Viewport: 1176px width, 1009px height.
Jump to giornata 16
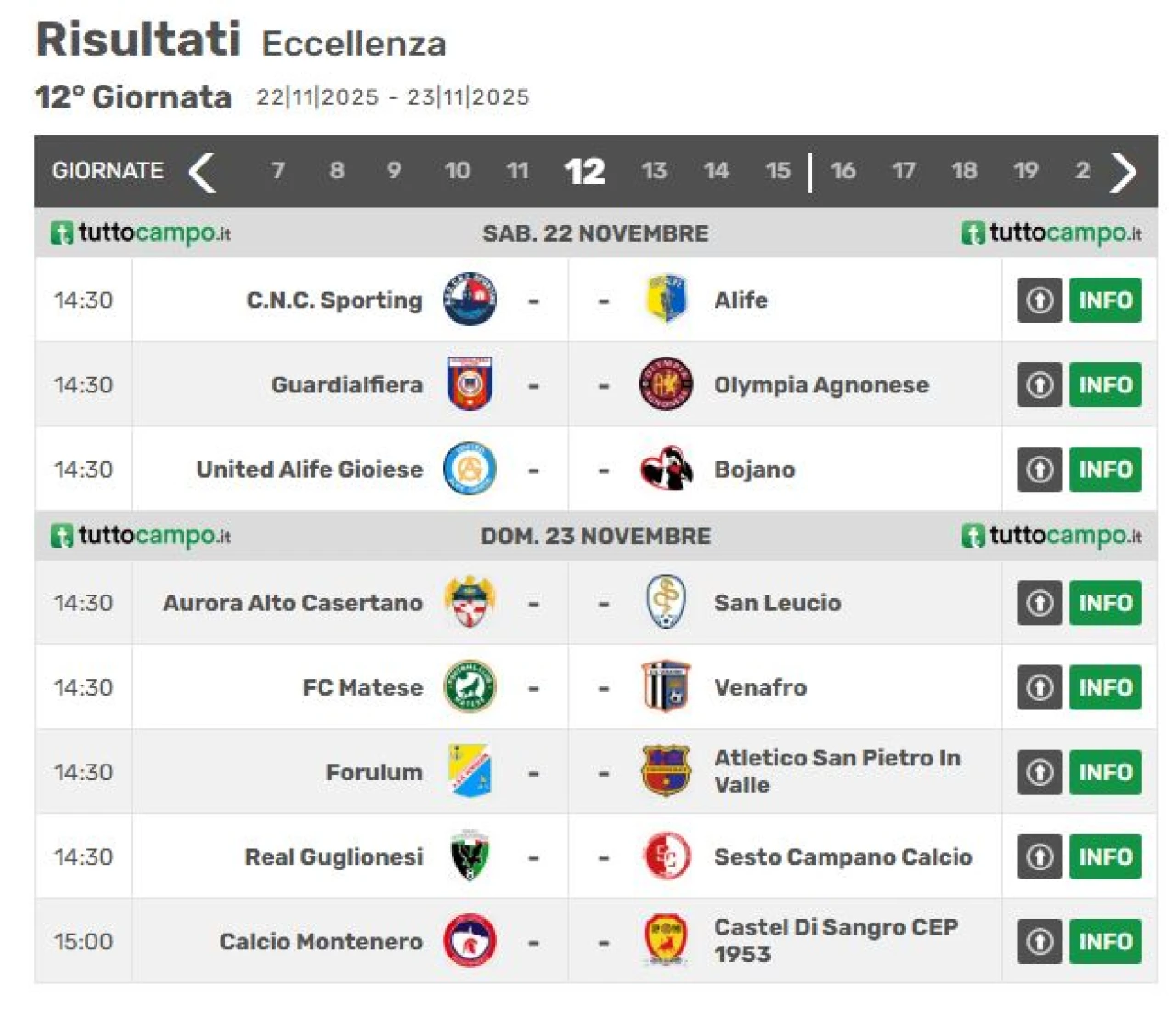(842, 171)
